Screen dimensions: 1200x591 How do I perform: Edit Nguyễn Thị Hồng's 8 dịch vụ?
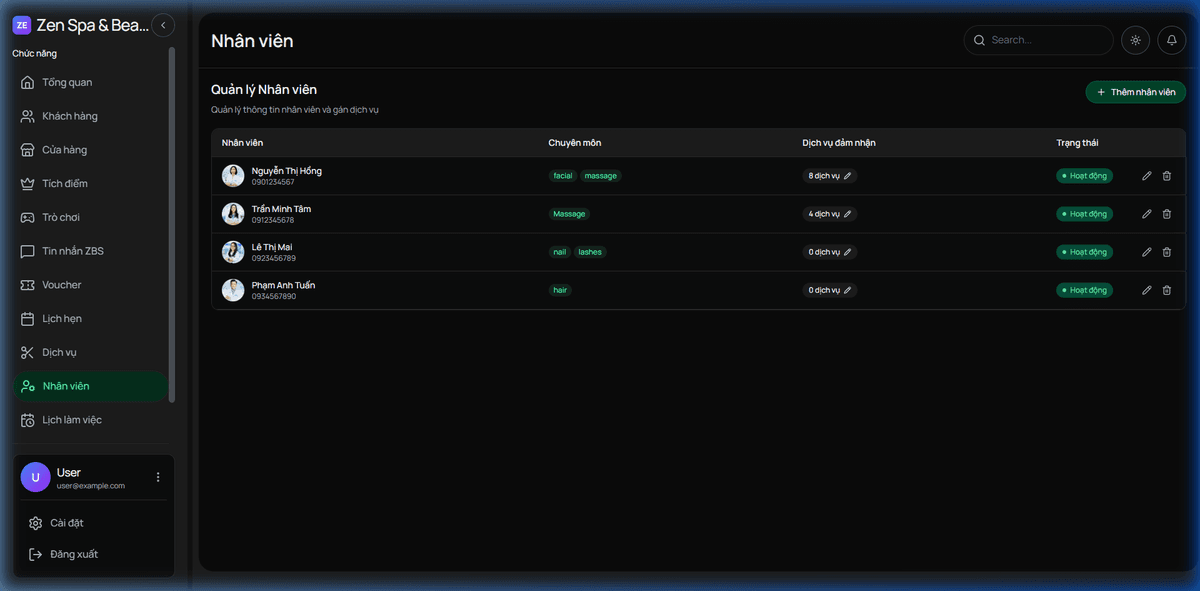(829, 176)
